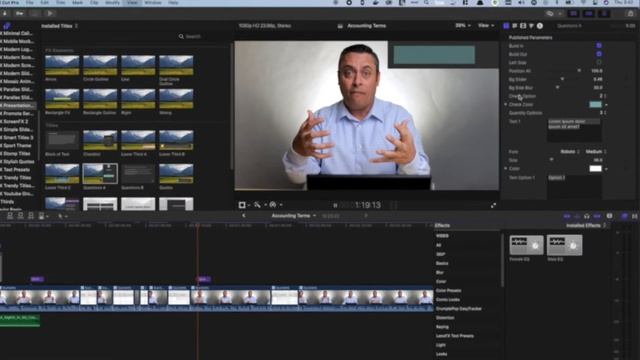
Task: Click the Text Option 1 input field
Action: (x=574, y=187)
